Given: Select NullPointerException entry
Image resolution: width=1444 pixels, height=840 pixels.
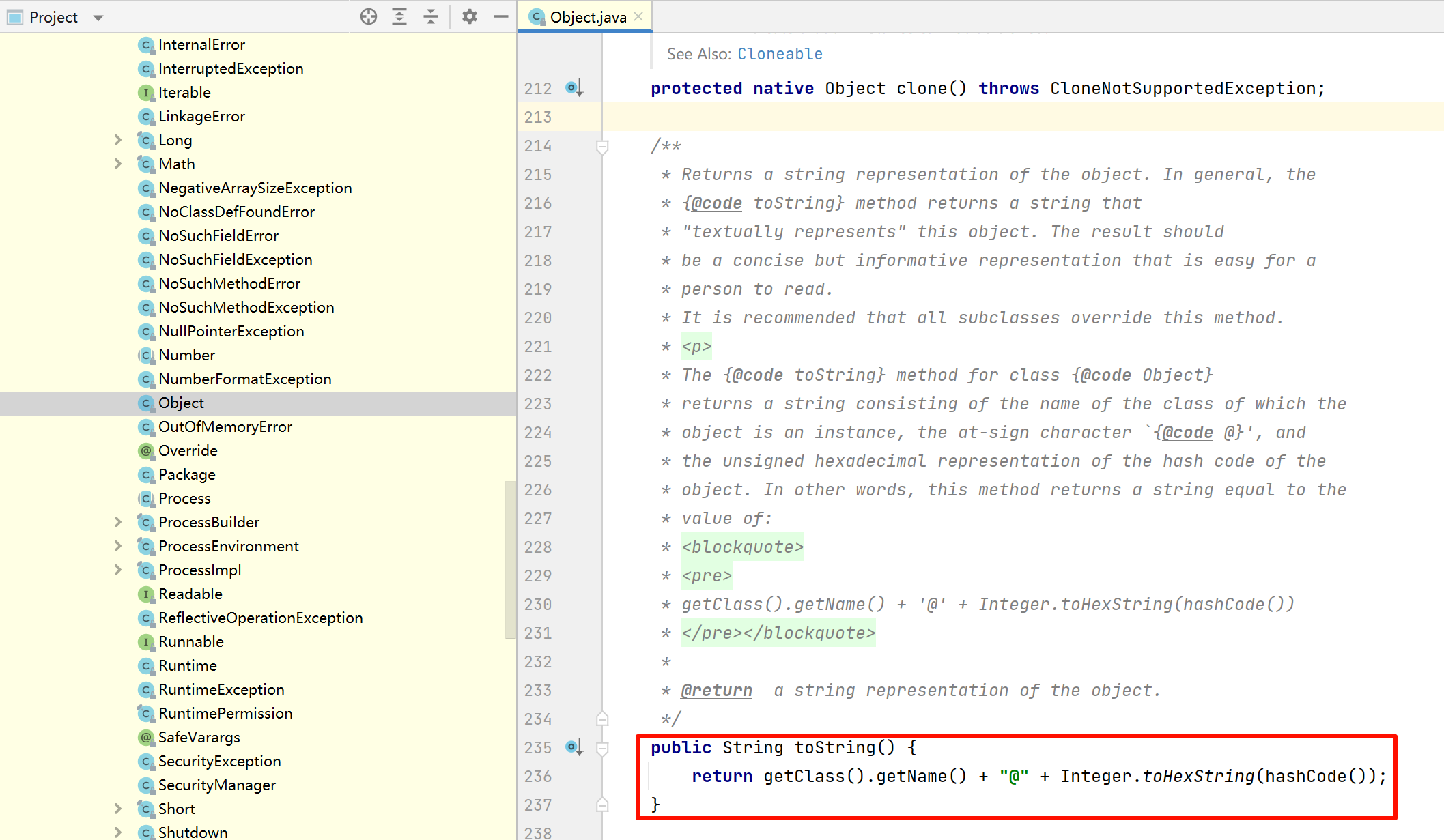Looking at the screenshot, I should point(231,332).
